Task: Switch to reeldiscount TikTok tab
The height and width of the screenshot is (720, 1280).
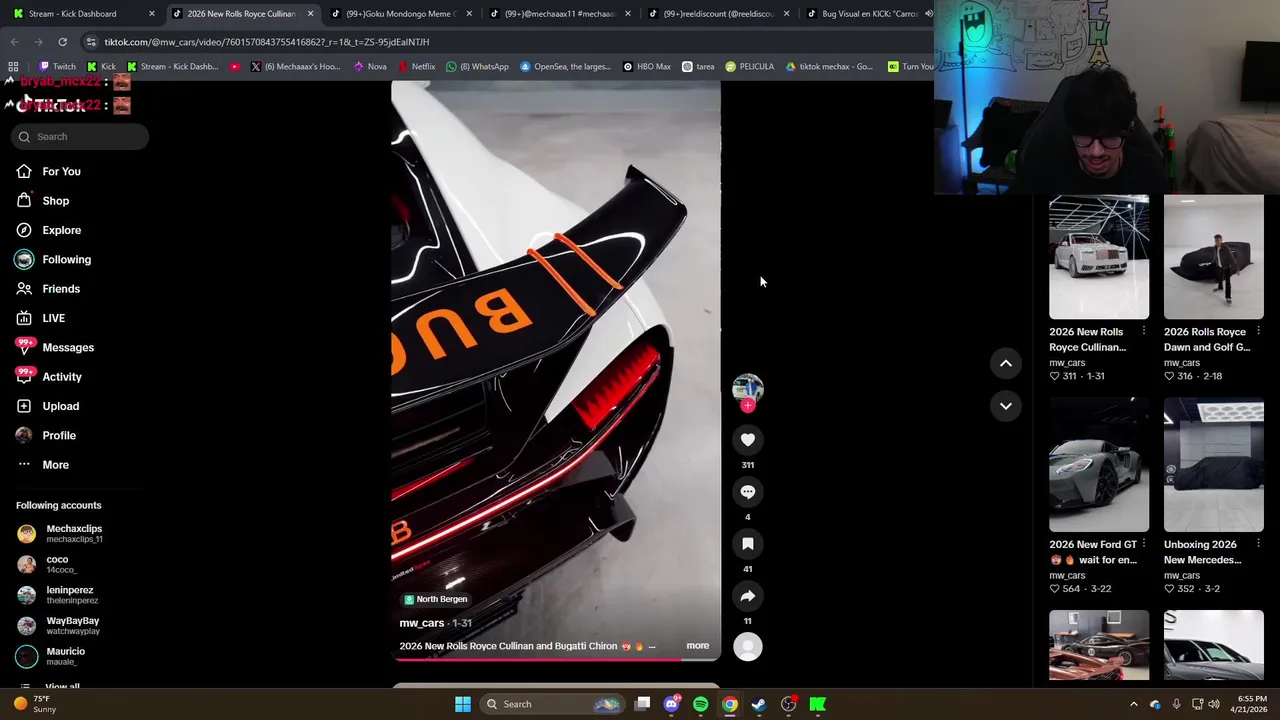Action: [718, 14]
